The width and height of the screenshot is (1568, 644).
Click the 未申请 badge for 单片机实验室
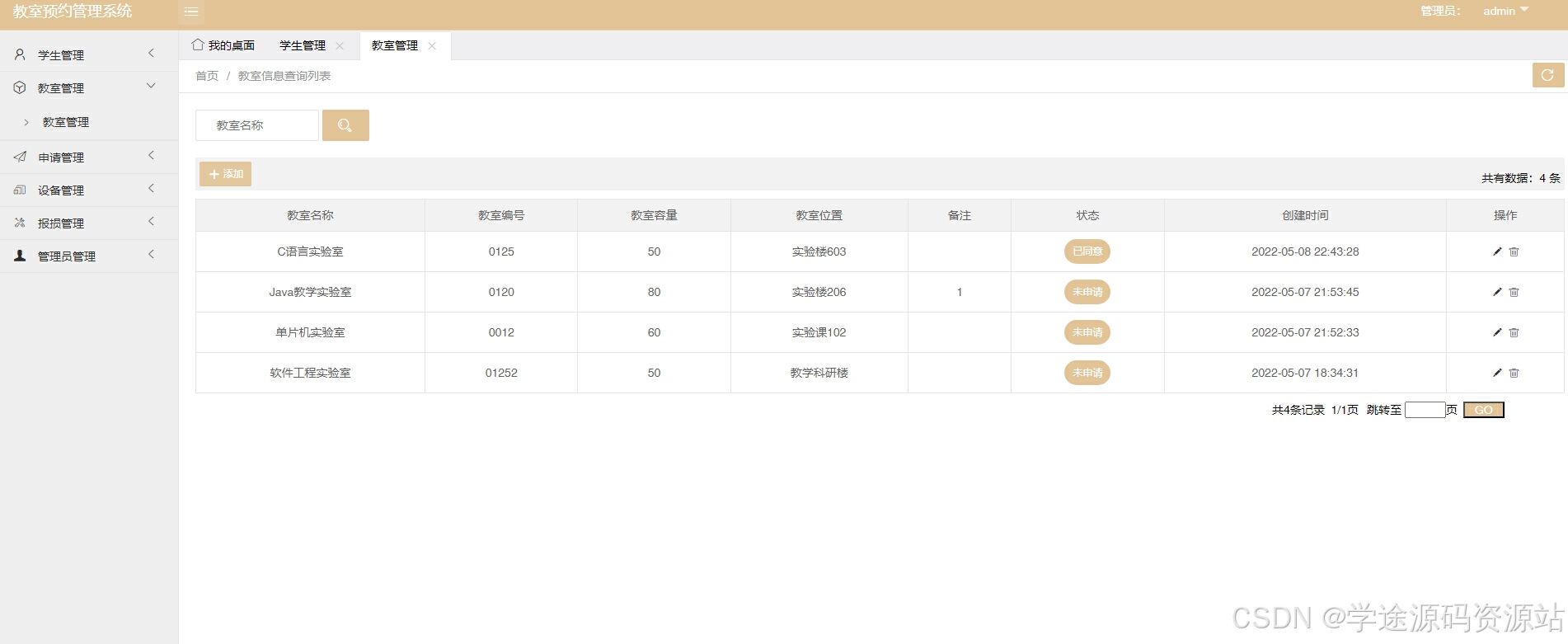1087,332
